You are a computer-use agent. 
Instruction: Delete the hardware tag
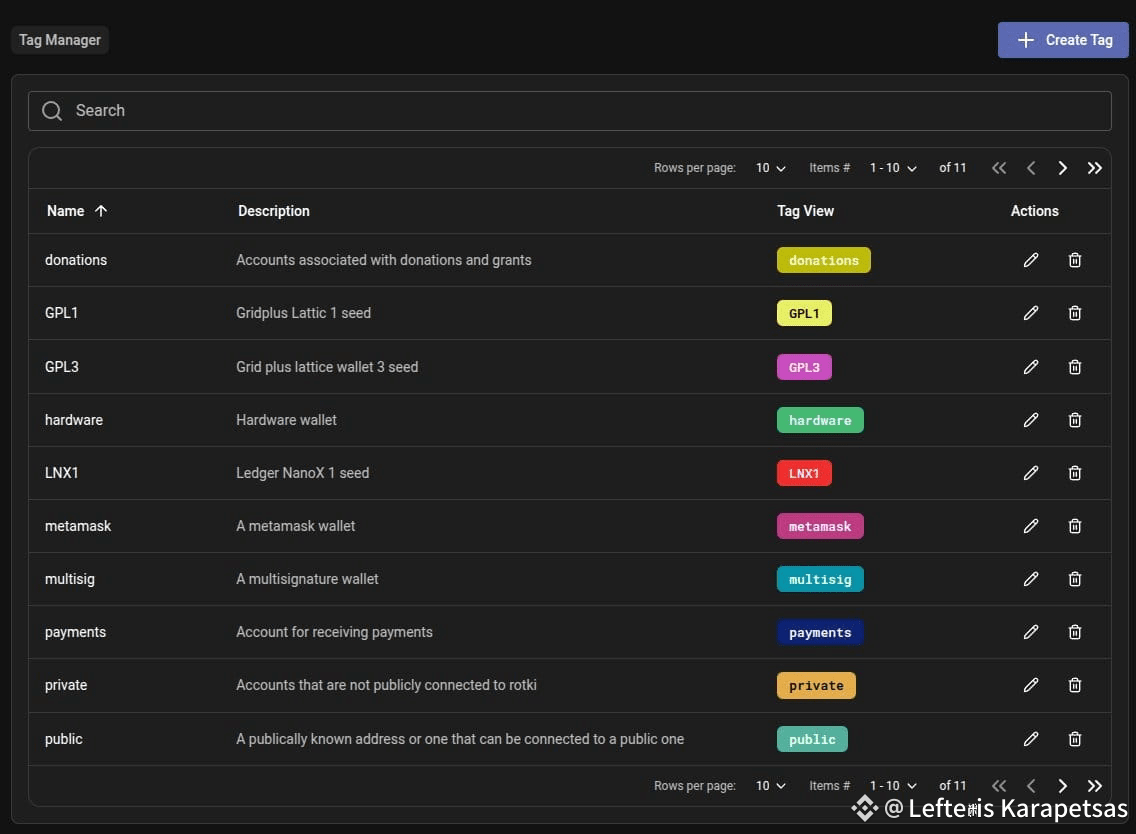tap(1075, 420)
